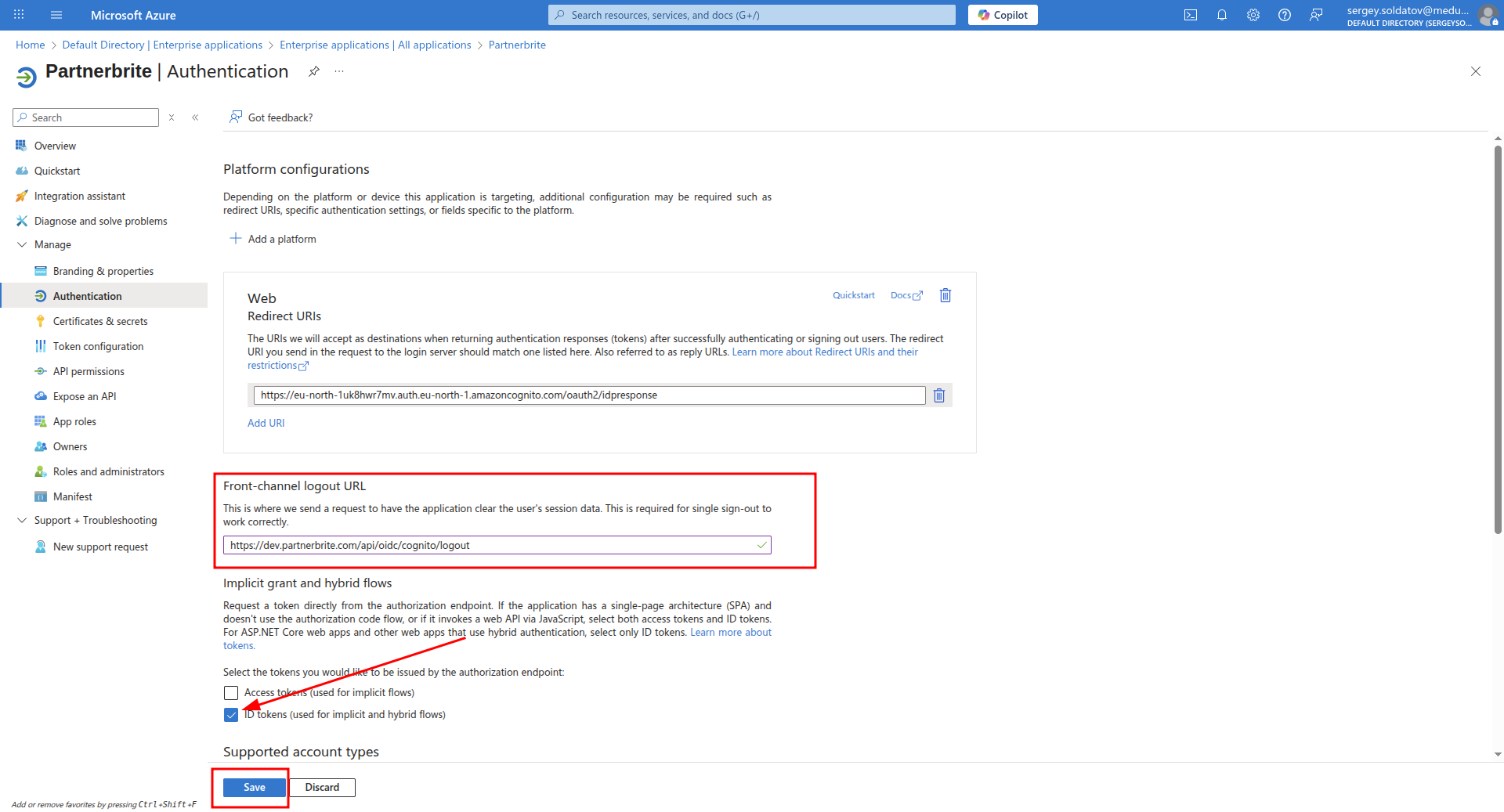Click the Discard button

tap(322, 788)
